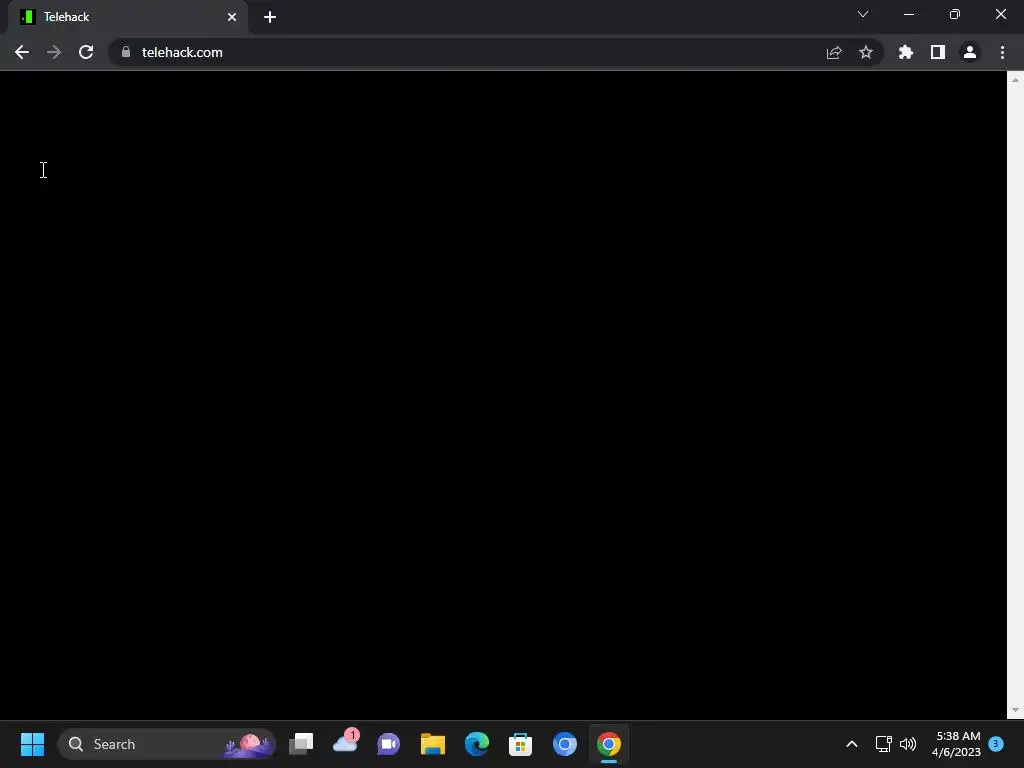Bookmark this tab with star icon
This screenshot has height=768, width=1024.
[x=866, y=52]
